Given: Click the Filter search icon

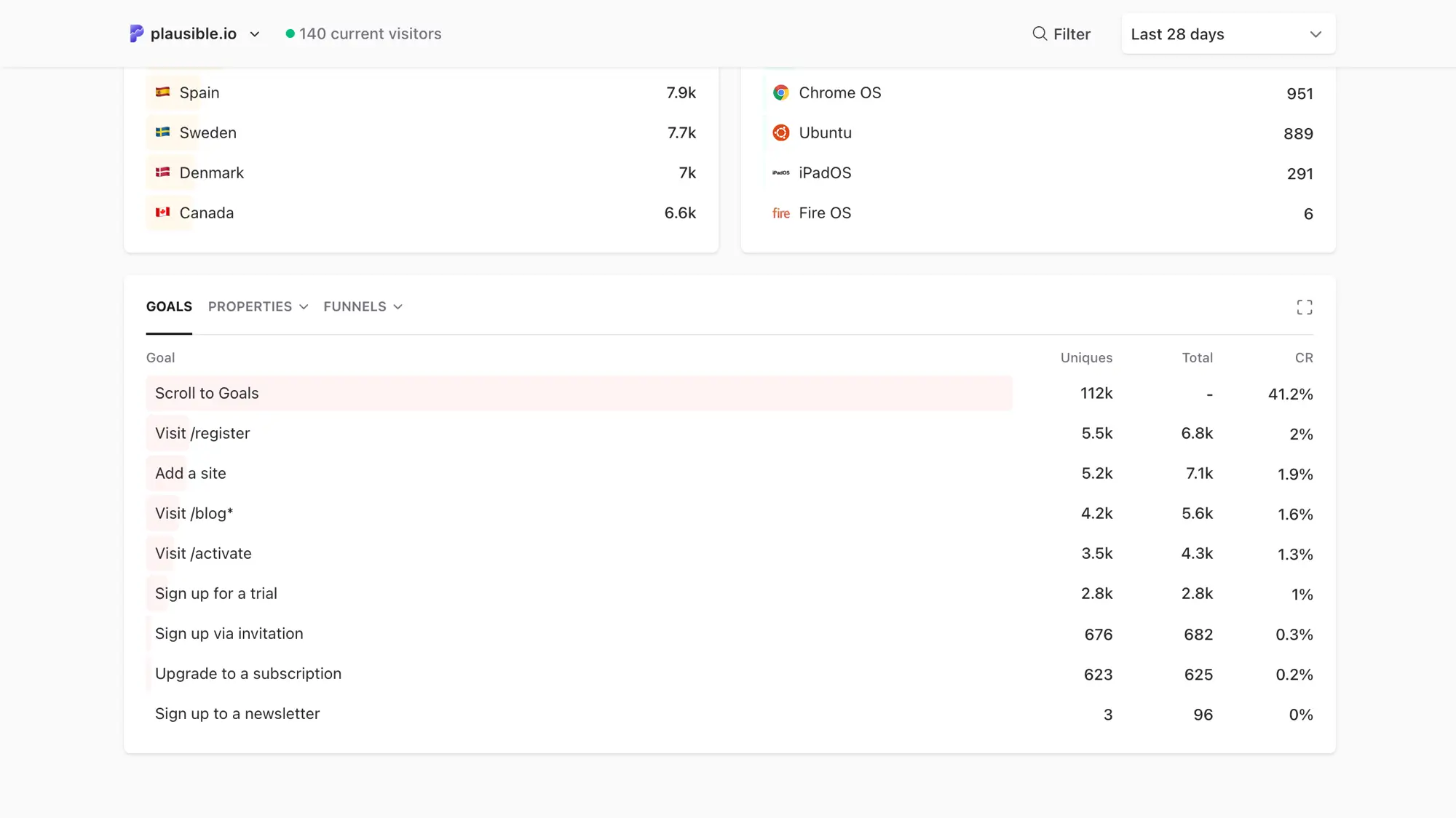Looking at the screenshot, I should [x=1040, y=33].
